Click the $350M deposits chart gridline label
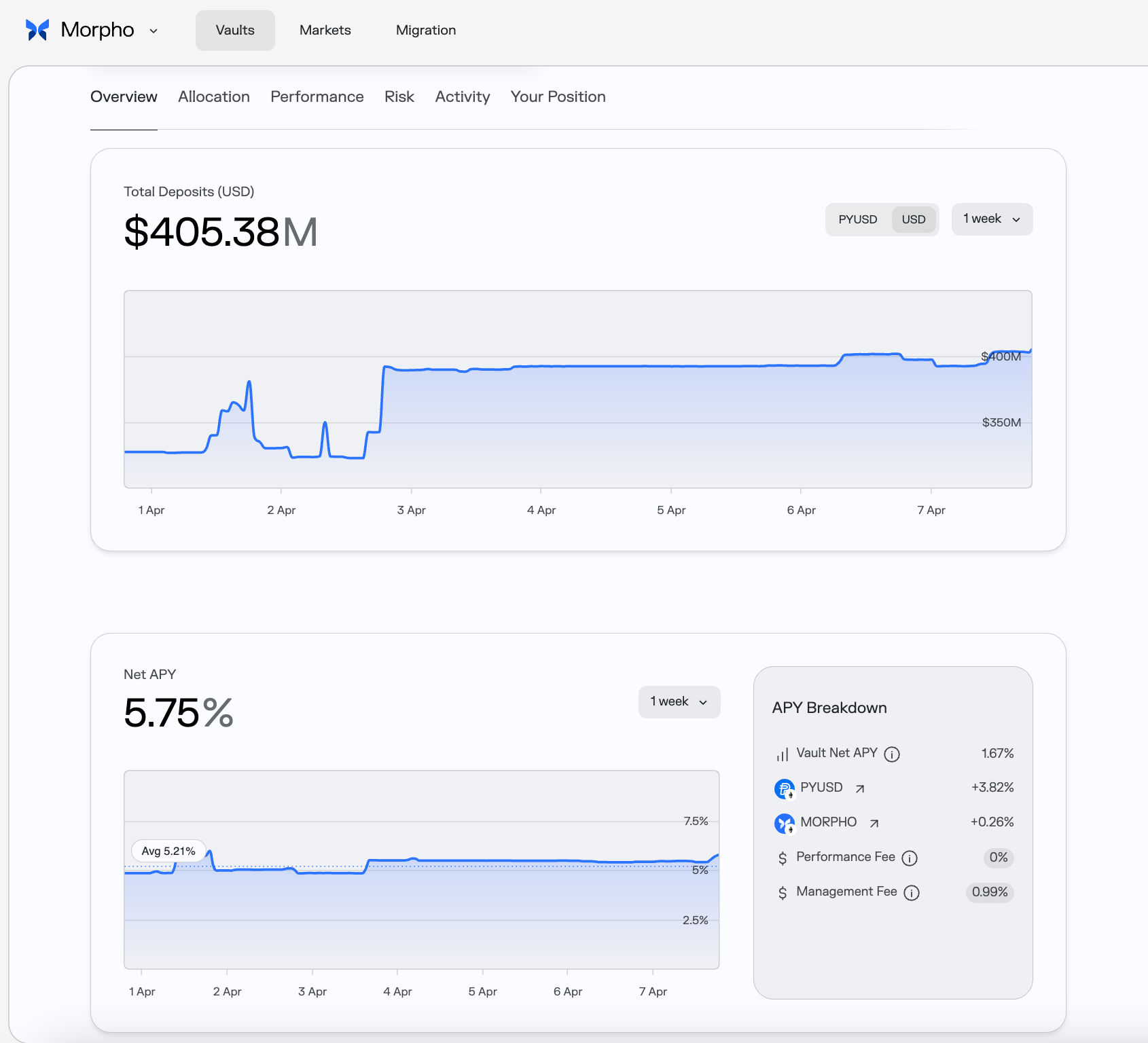The image size is (1148, 1043). 1001,422
